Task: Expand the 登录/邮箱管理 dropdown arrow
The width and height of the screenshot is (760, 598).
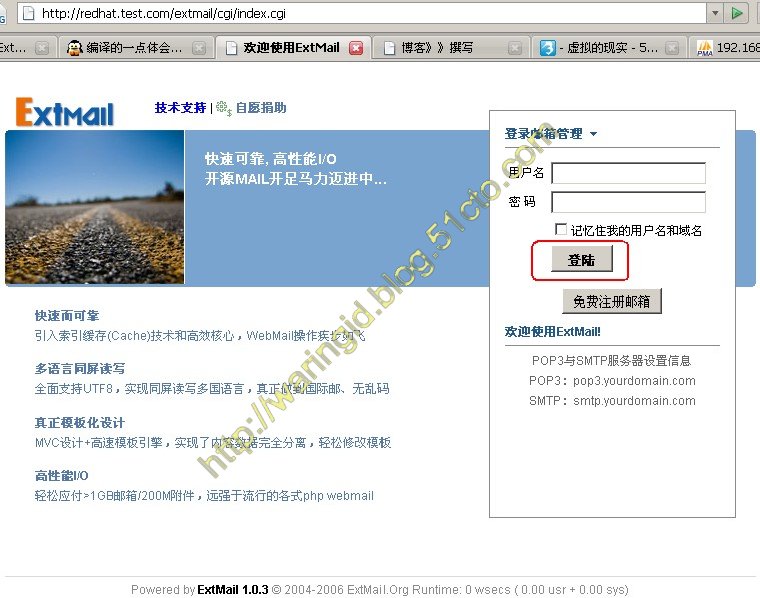Action: click(x=593, y=134)
